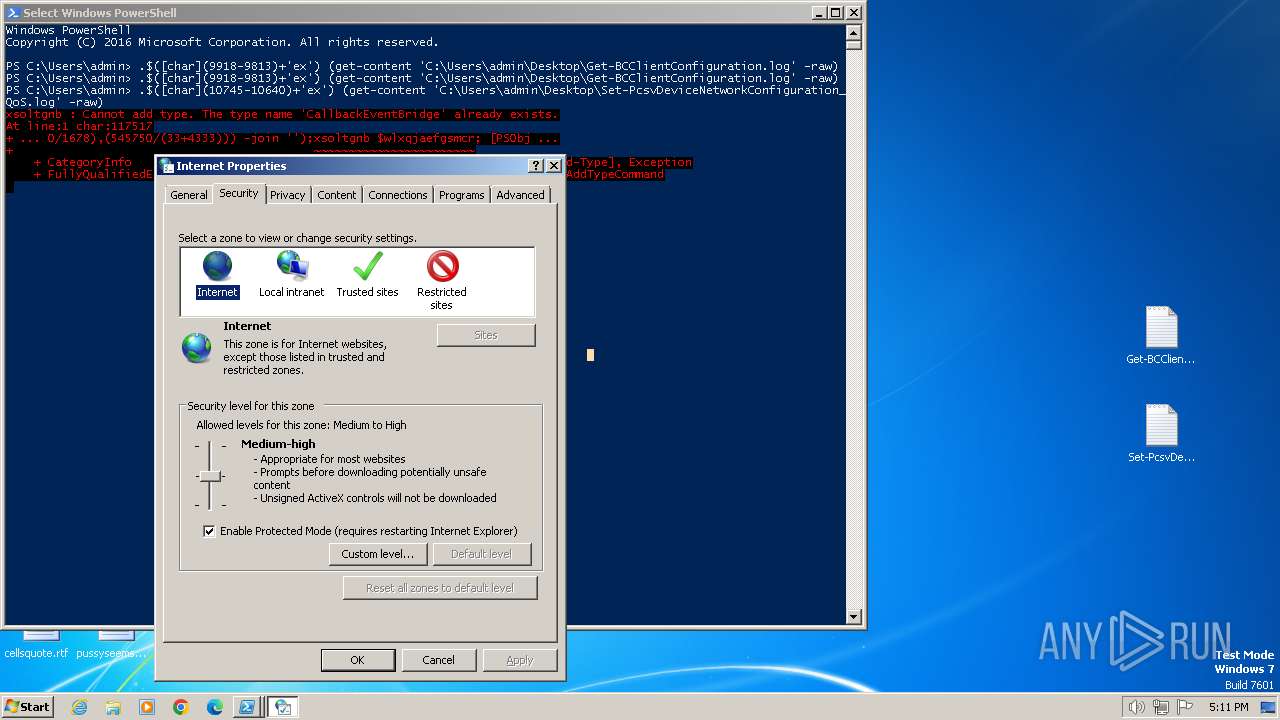
Task: Switch to the Security tab
Action: tap(239, 193)
